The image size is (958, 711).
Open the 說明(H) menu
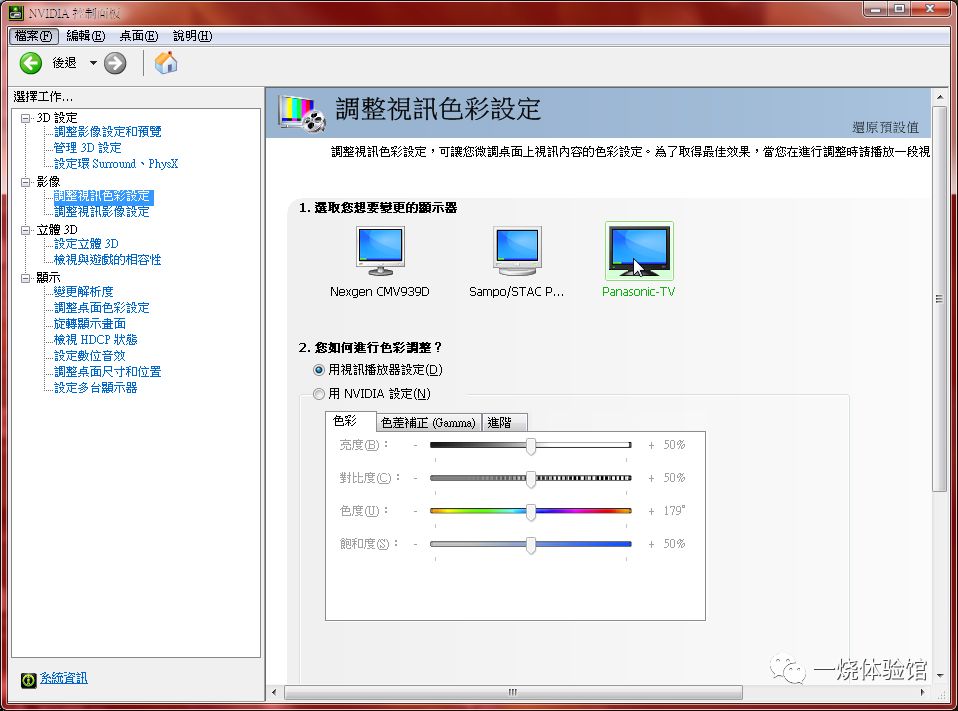[x=192, y=36]
